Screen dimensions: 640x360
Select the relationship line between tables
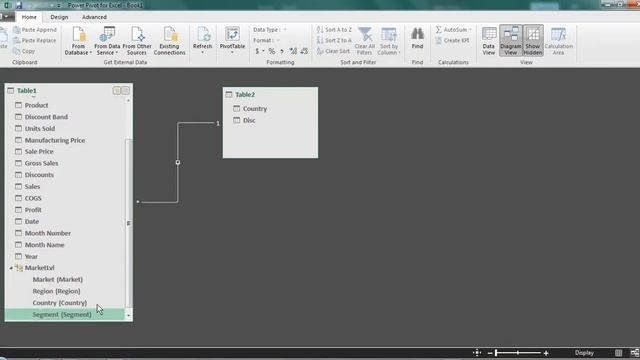click(178, 162)
